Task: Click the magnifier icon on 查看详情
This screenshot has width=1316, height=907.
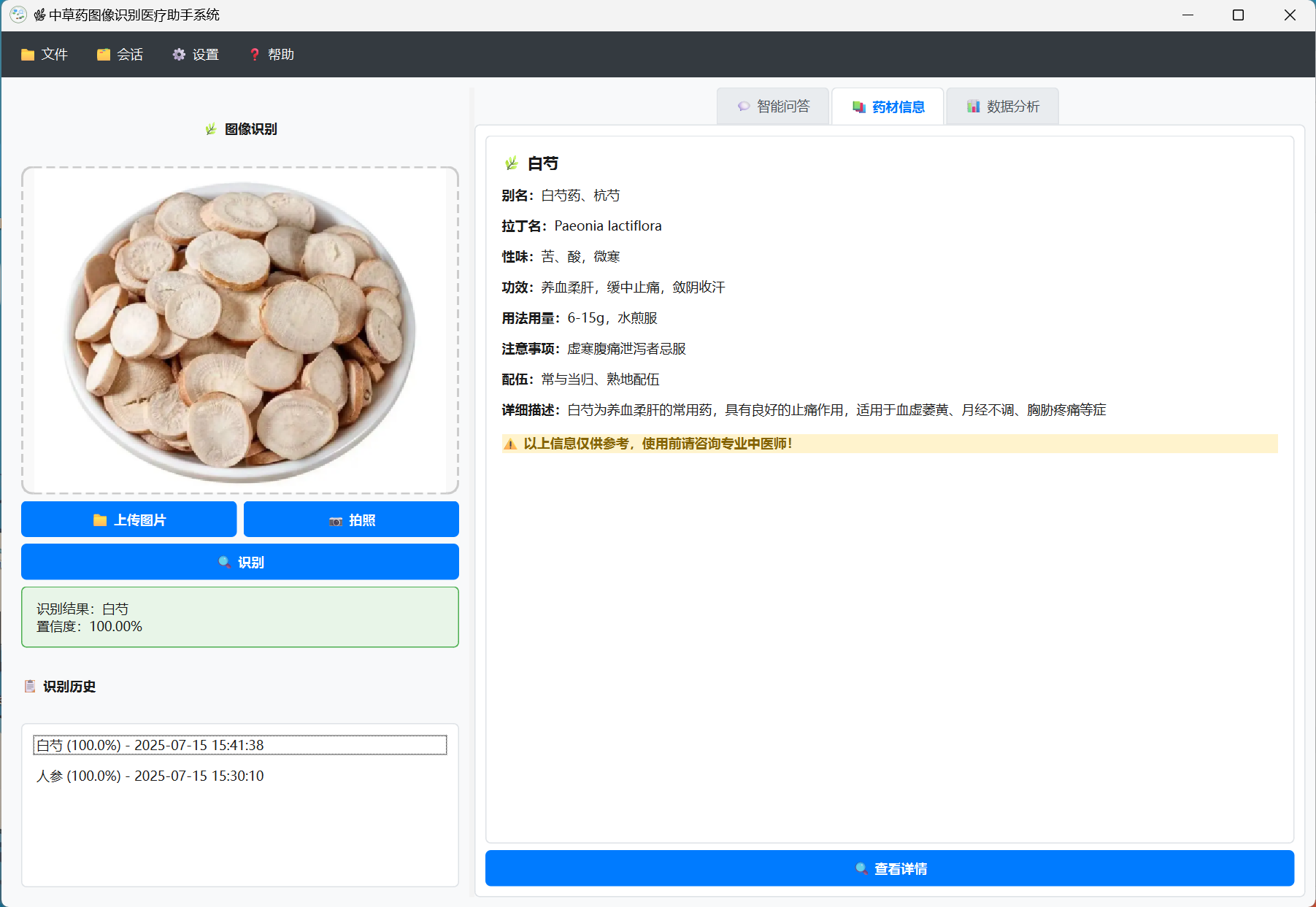Action: click(861, 869)
